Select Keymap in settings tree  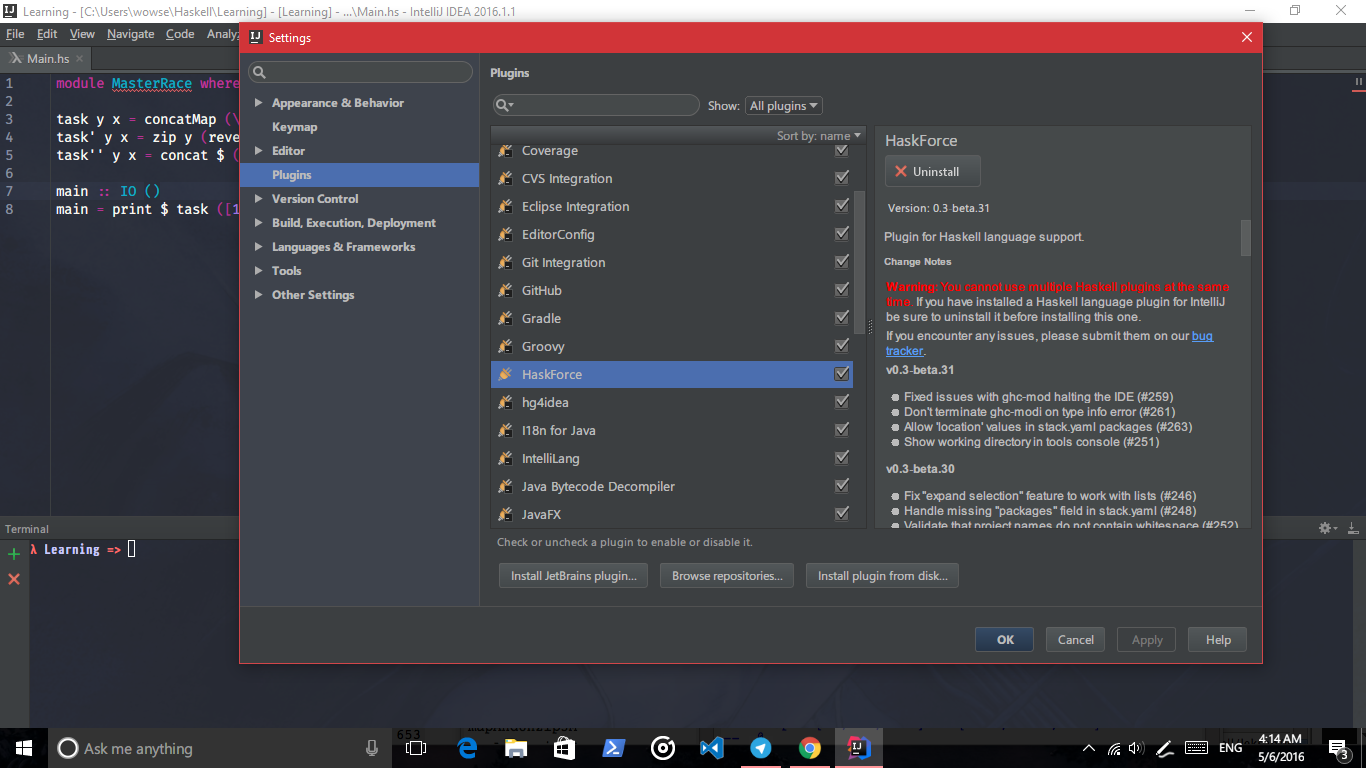point(294,127)
